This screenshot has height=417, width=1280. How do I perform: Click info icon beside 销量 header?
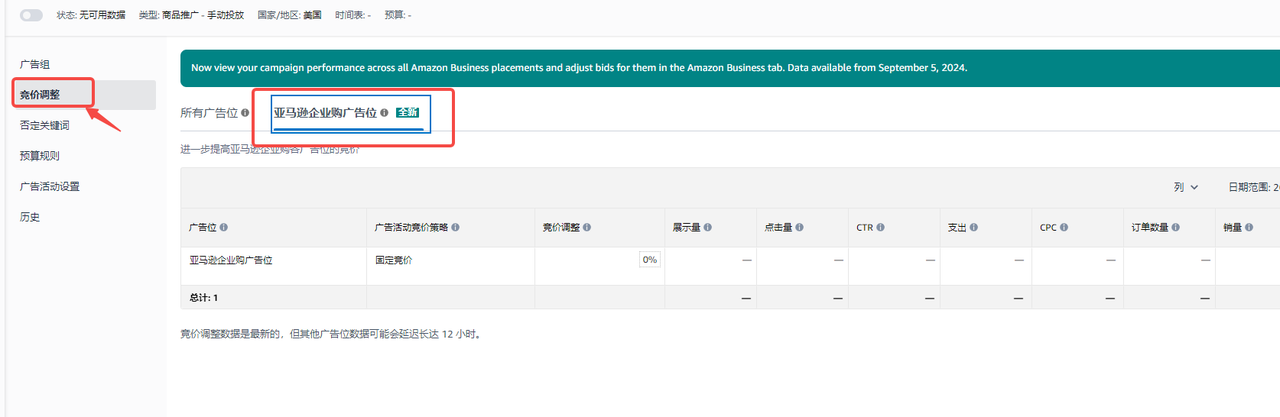1250,228
